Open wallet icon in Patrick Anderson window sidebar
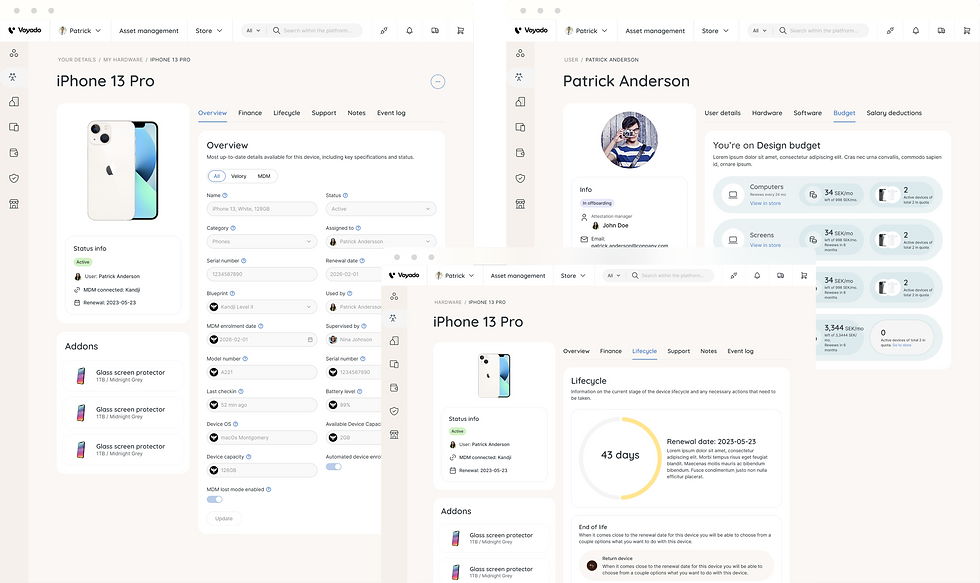This screenshot has width=980, height=583. pyautogui.click(x=520, y=152)
